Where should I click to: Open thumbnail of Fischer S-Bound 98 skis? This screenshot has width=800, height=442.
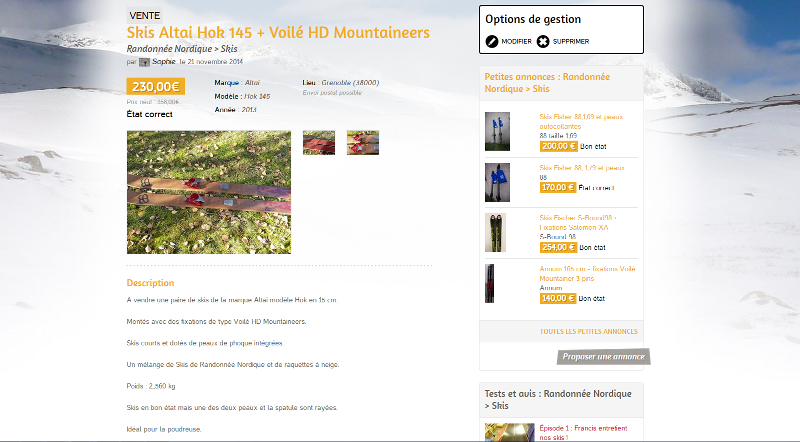click(495, 233)
